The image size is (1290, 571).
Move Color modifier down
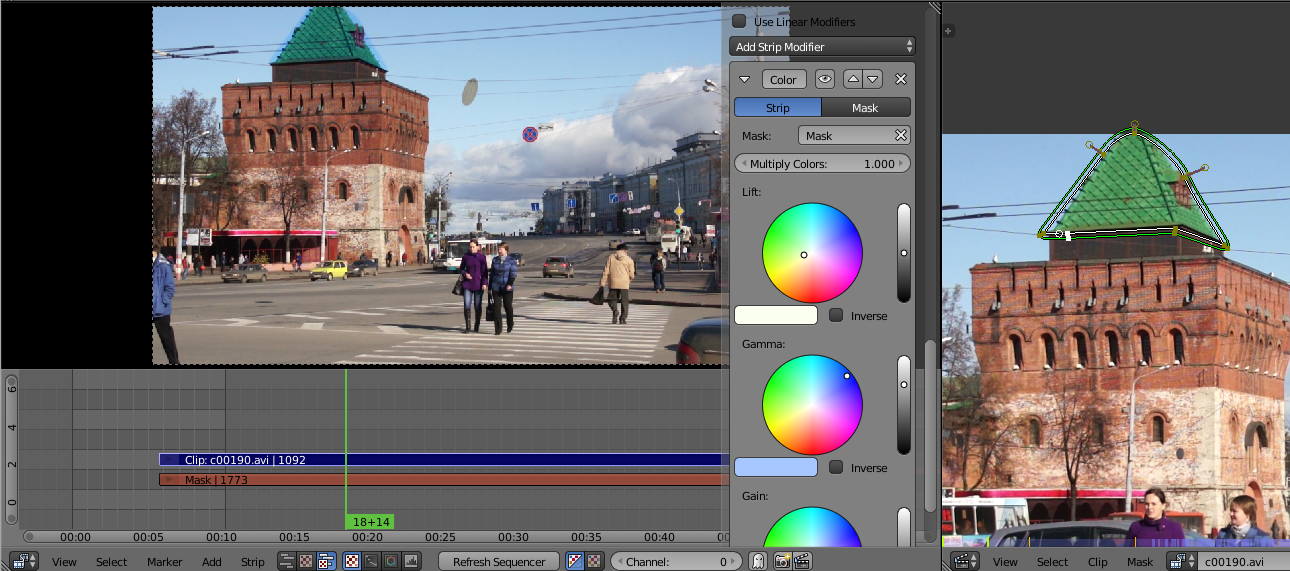(x=873, y=79)
